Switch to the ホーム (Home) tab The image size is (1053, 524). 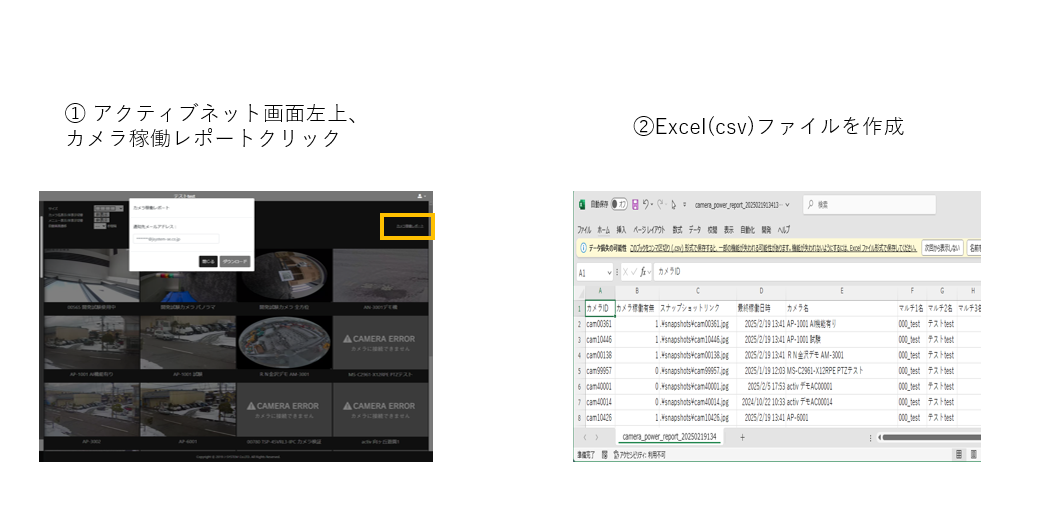pos(604,230)
